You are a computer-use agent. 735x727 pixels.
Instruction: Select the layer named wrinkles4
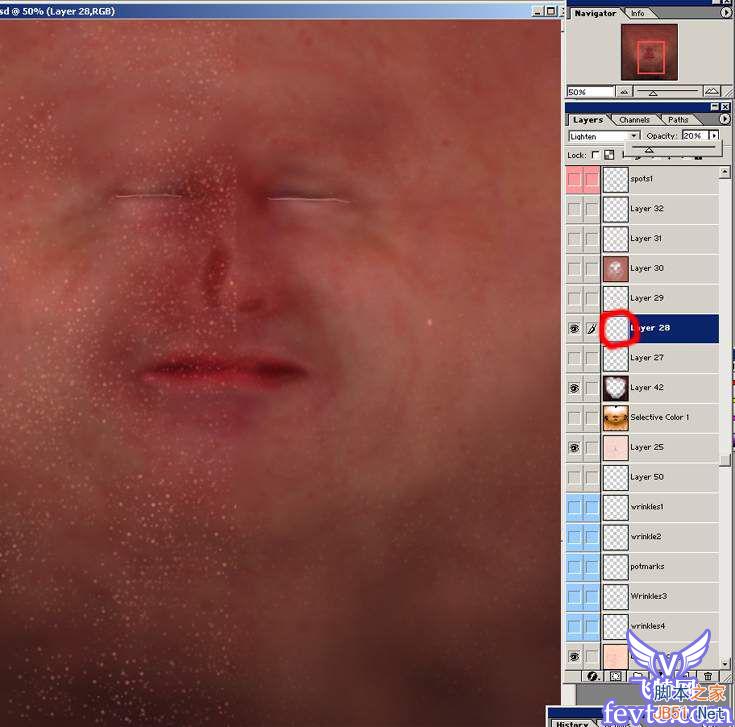click(x=648, y=626)
